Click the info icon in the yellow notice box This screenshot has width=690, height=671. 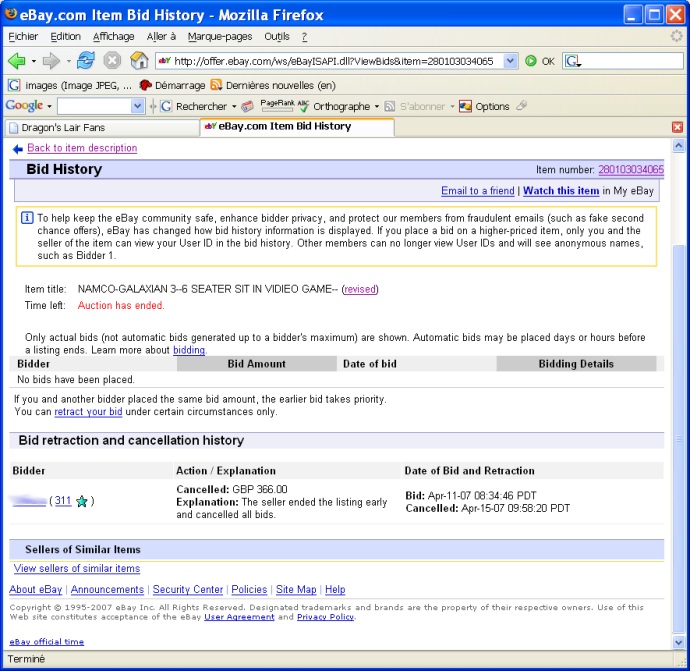(x=27, y=217)
